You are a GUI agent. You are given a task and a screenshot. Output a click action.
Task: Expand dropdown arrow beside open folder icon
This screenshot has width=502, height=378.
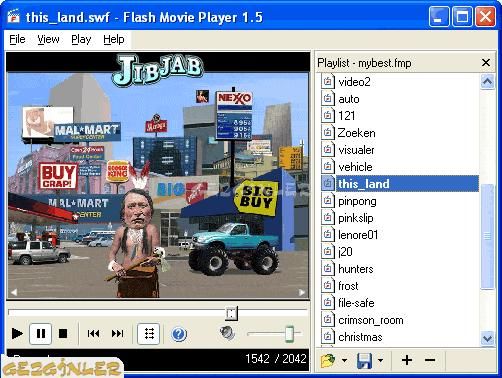(344, 360)
